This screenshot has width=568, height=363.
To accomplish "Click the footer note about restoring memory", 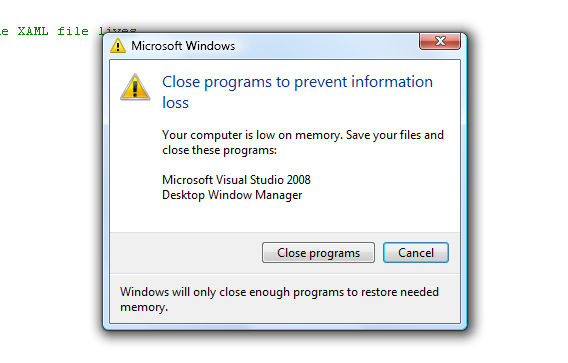I will [x=279, y=299].
